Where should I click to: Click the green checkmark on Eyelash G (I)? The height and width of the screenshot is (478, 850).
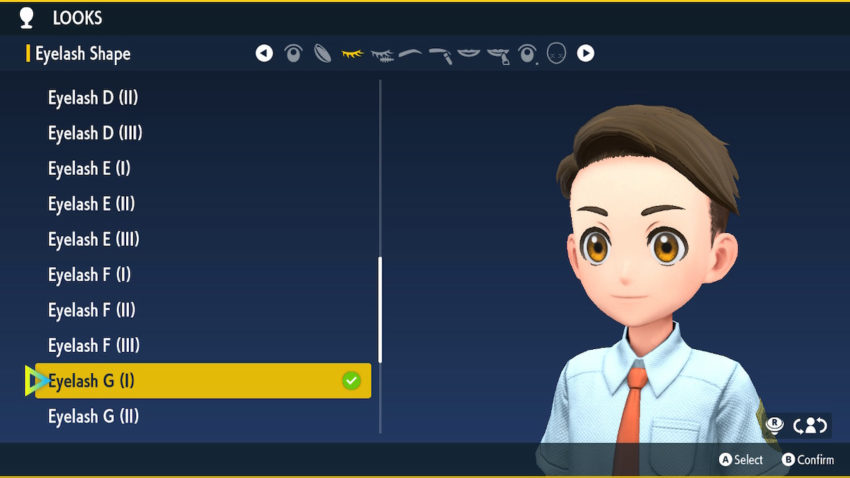(351, 381)
